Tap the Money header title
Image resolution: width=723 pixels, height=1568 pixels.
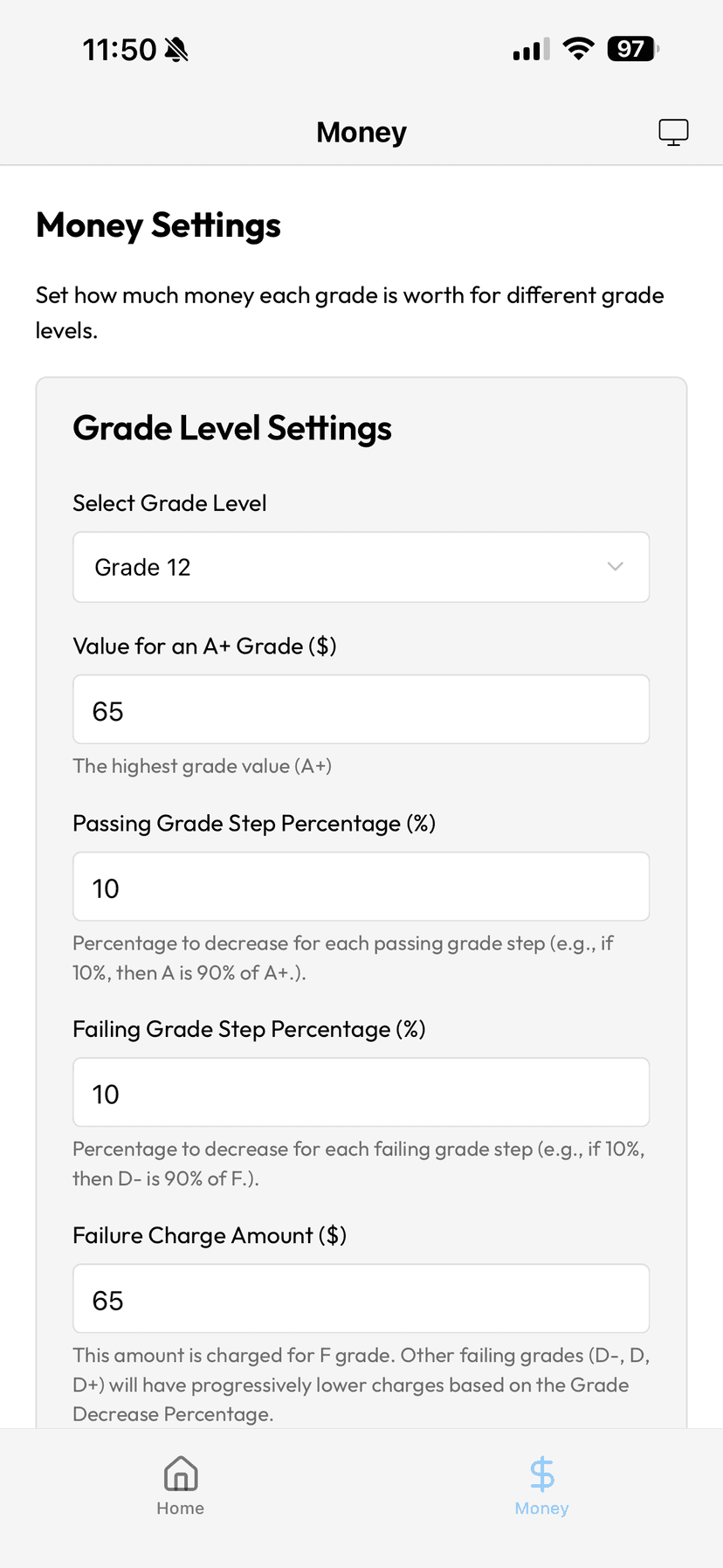(361, 132)
